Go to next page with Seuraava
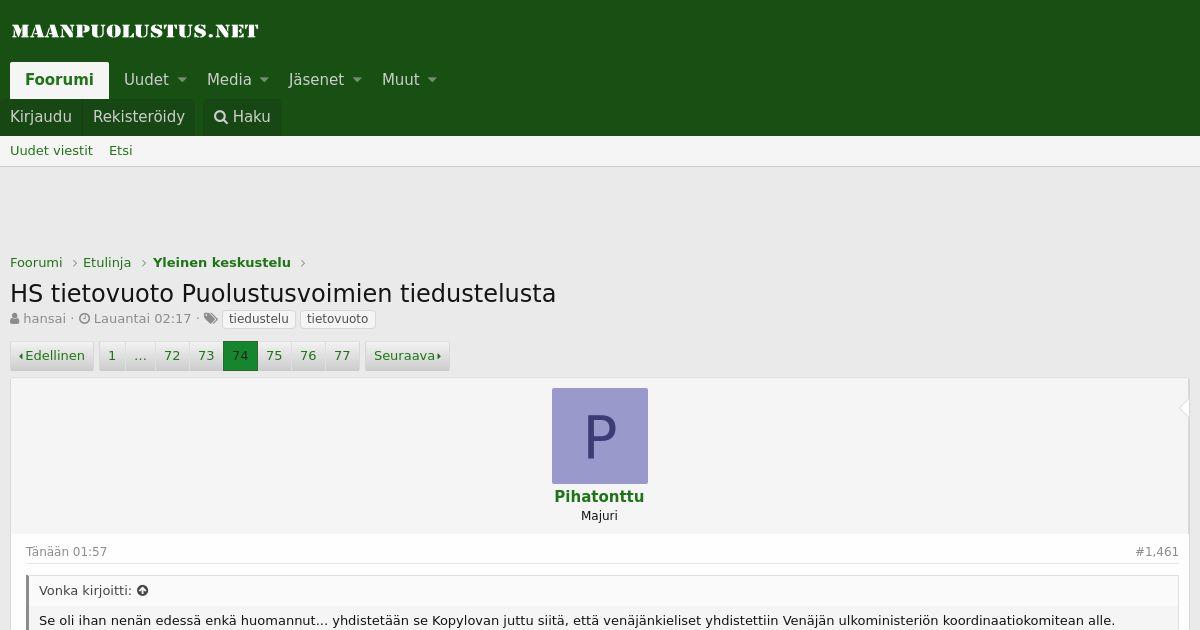This screenshot has width=1200, height=630. coord(407,356)
